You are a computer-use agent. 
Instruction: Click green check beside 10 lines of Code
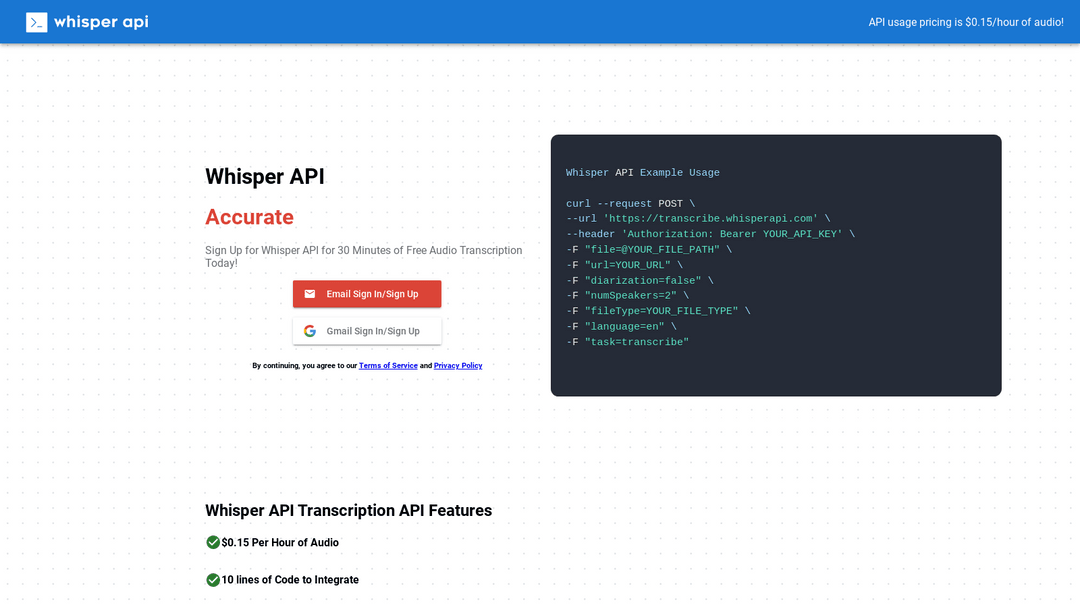213,580
